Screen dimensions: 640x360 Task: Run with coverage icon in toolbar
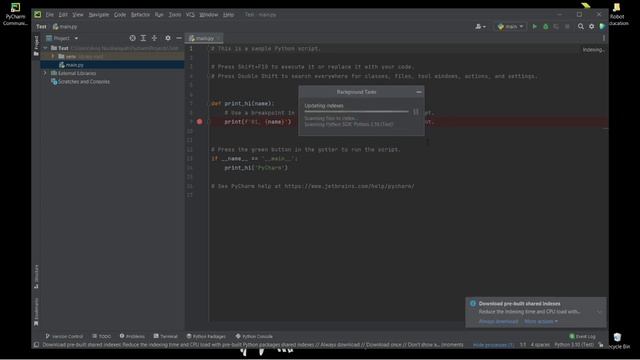click(x=556, y=27)
